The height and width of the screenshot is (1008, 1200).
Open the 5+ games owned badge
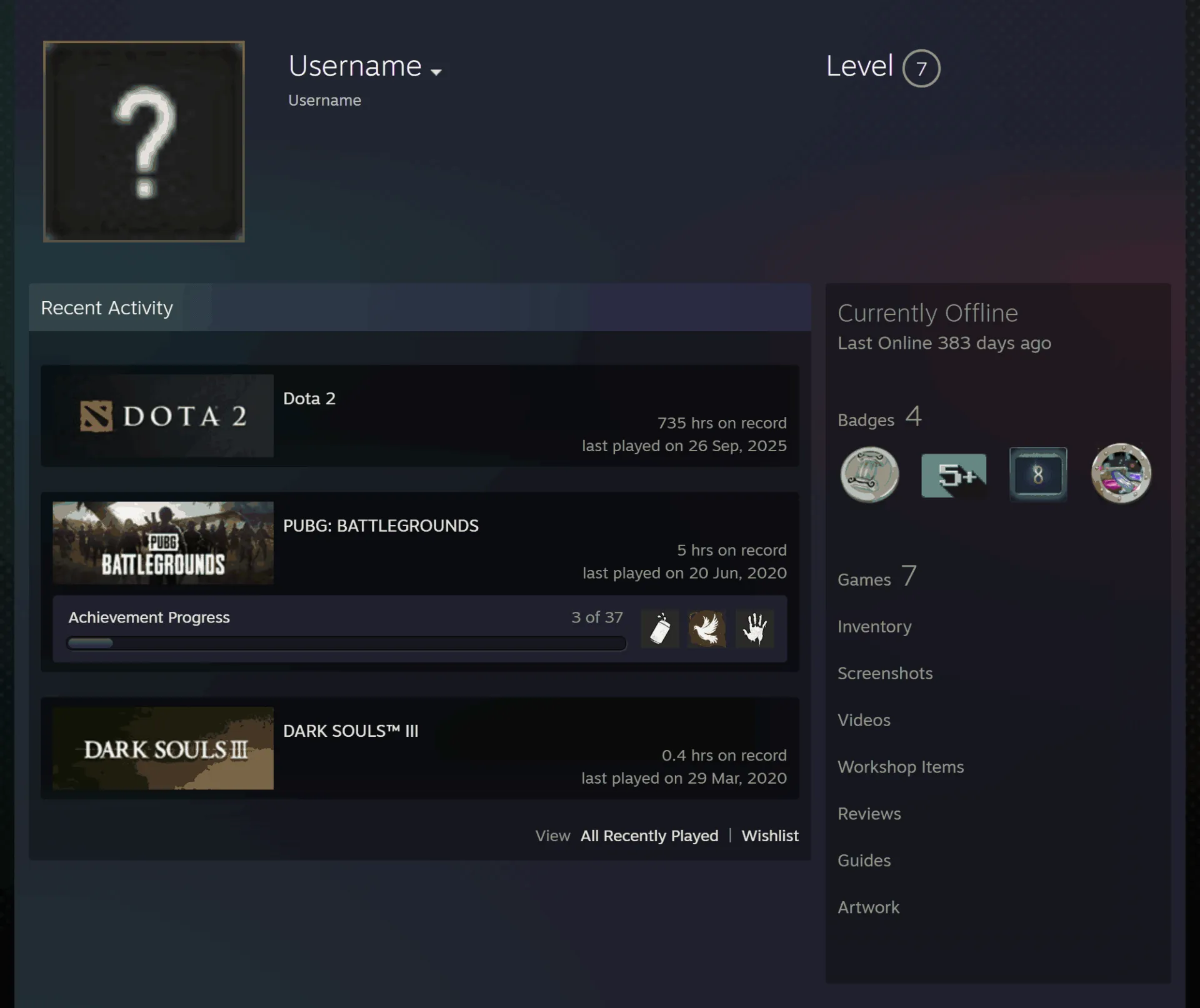click(954, 476)
